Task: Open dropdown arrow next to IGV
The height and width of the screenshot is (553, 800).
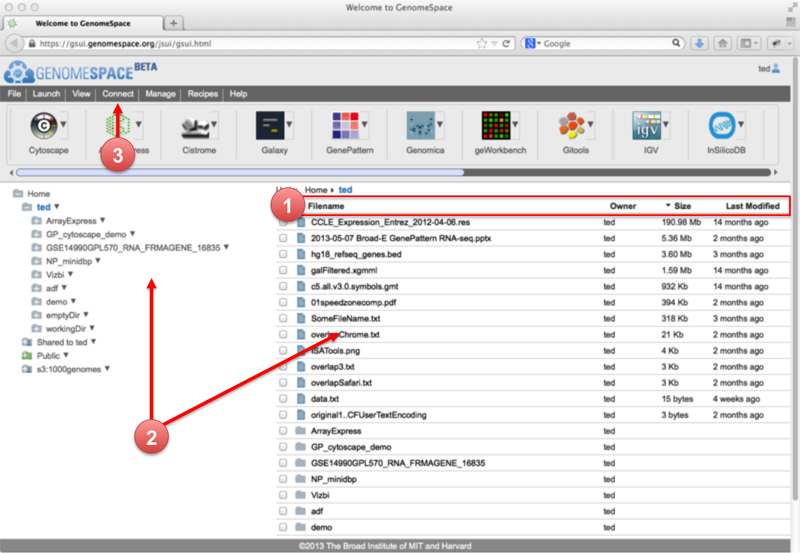Action: coord(666,124)
